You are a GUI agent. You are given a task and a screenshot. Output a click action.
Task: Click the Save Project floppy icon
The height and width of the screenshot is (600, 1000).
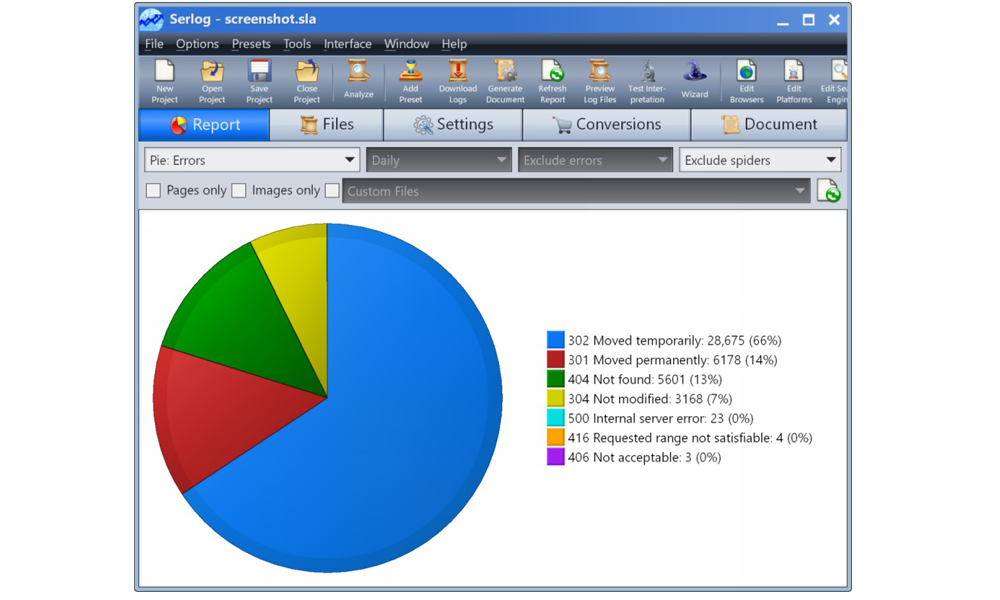[x=259, y=80]
